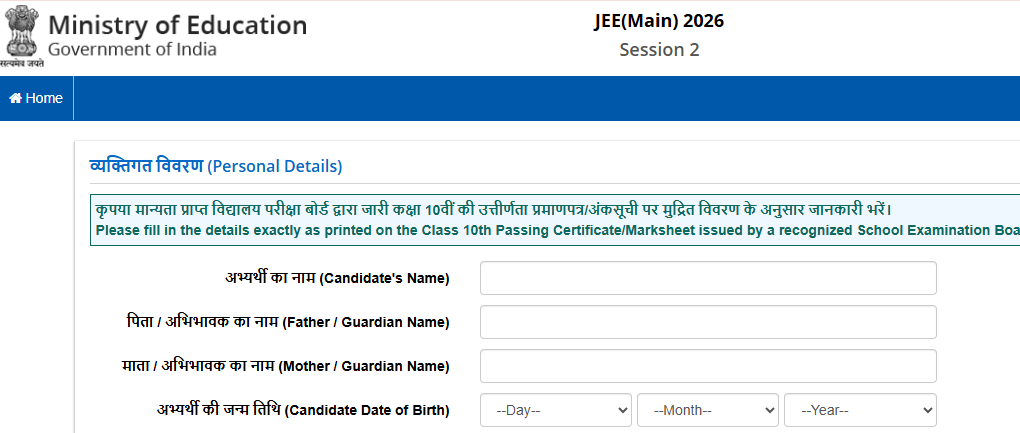
Task: Click the national emblem of India logo
Action: click(x=20, y=33)
